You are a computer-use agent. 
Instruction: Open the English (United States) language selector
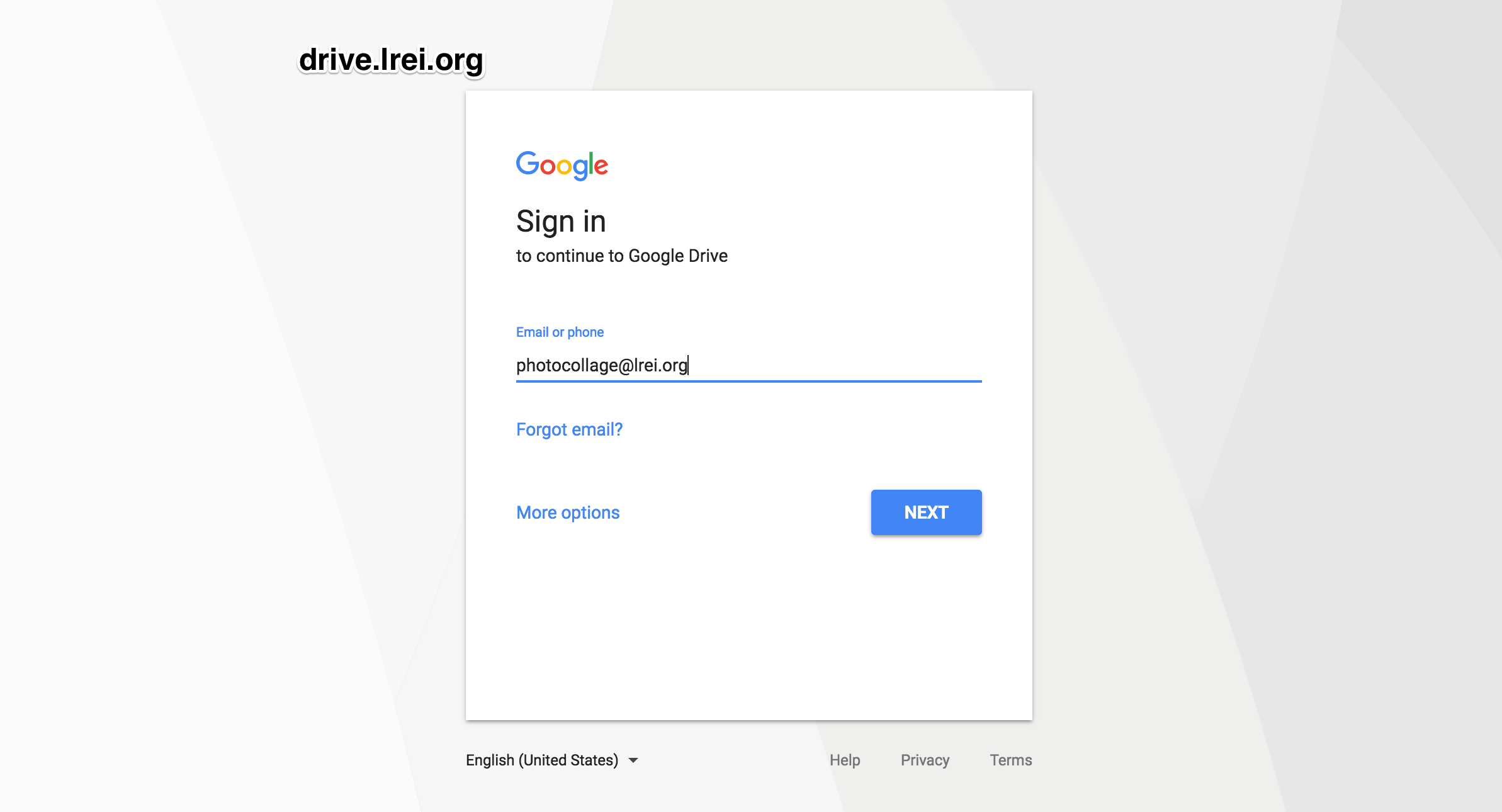(x=542, y=760)
